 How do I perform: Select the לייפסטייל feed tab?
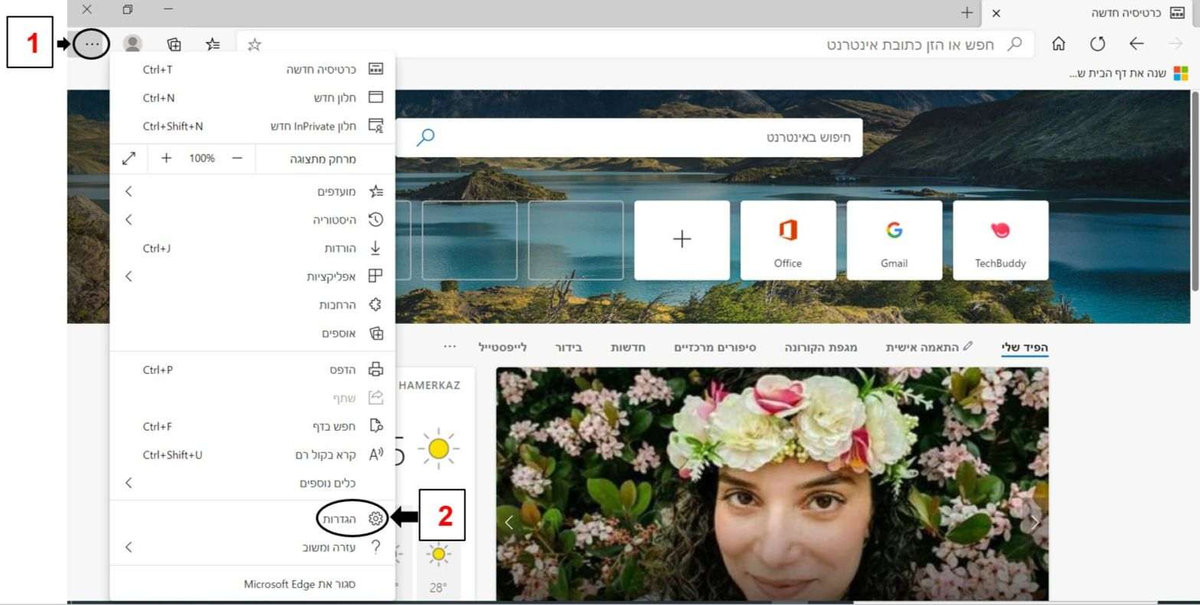pyautogui.click(x=502, y=347)
